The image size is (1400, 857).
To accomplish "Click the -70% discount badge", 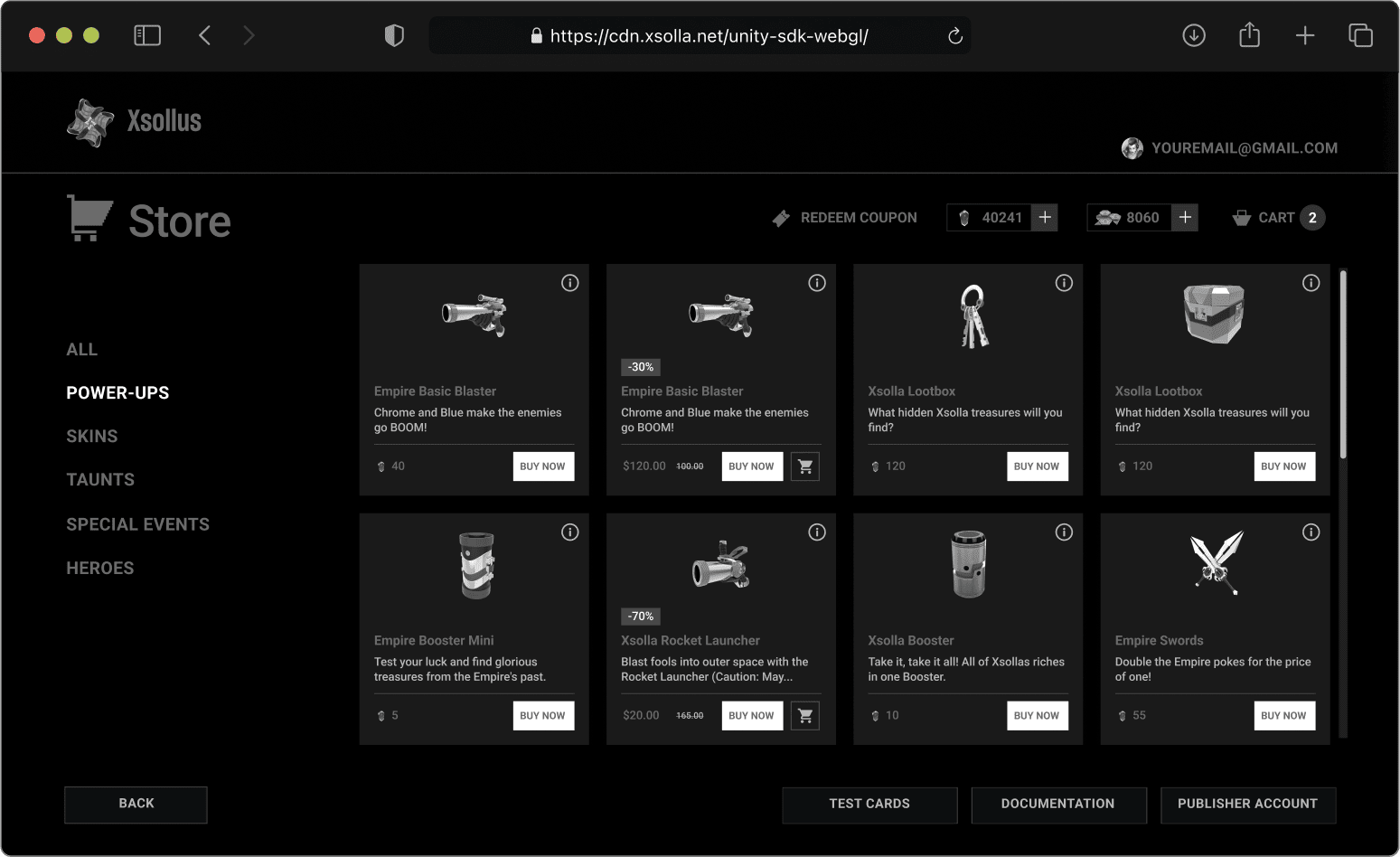I will (641, 617).
